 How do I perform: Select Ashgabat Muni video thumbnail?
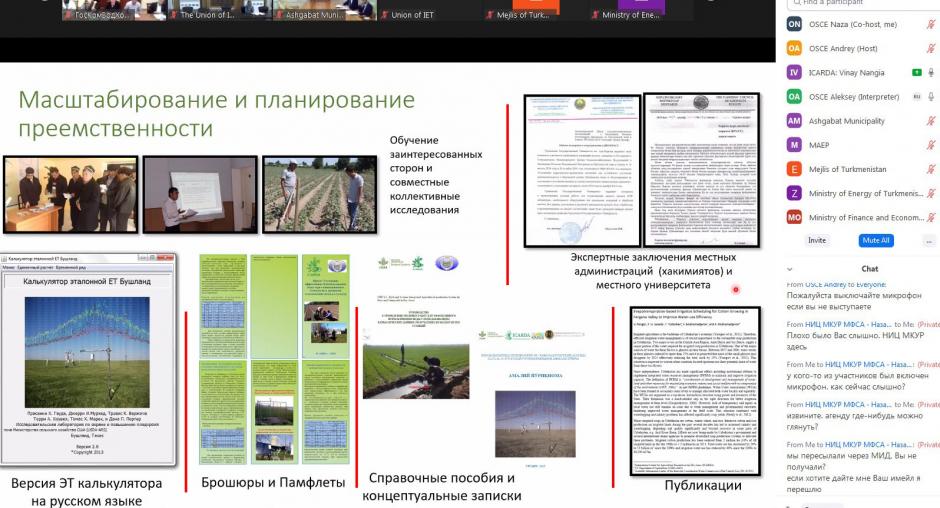324,10
